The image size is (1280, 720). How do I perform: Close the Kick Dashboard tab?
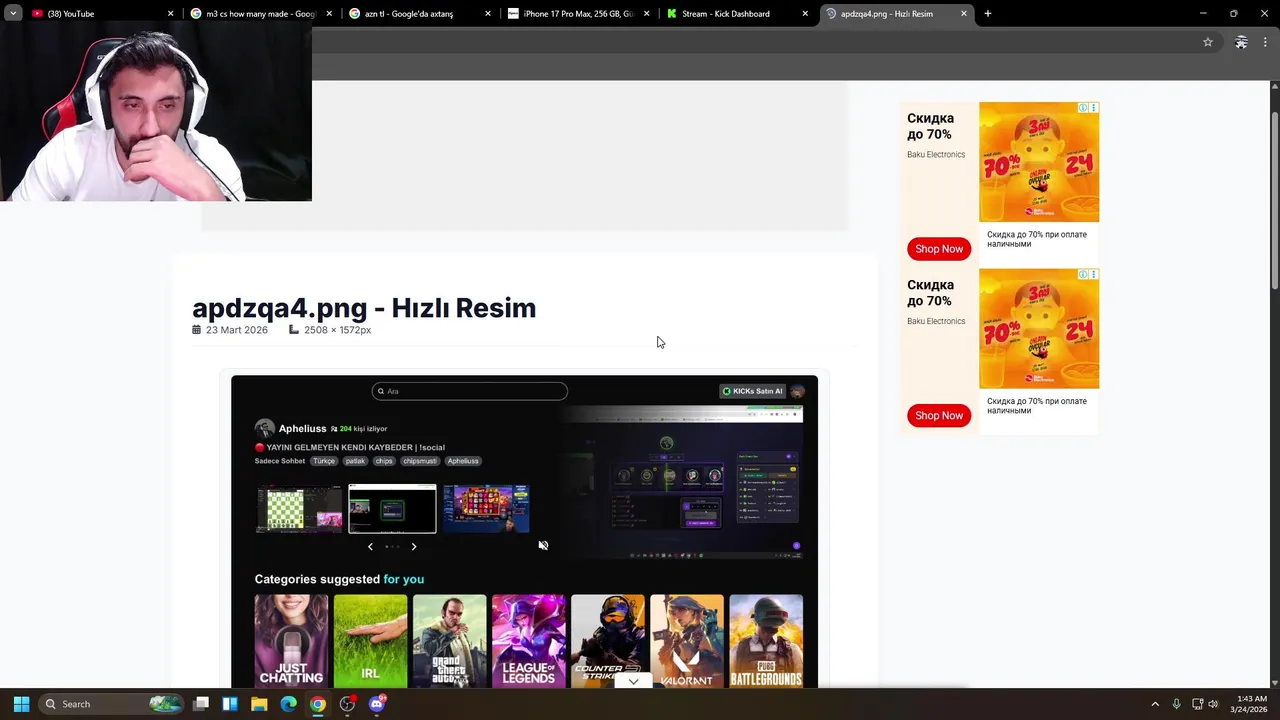805,14
